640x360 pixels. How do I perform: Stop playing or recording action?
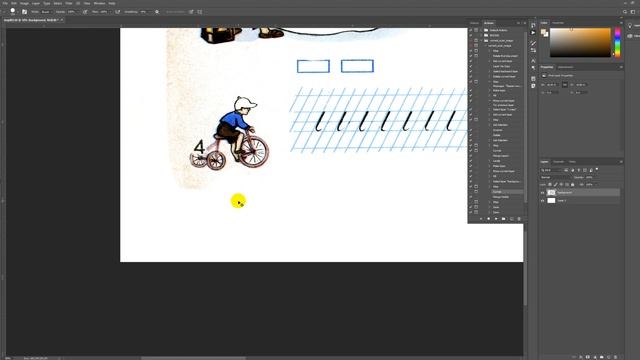tap(481, 219)
